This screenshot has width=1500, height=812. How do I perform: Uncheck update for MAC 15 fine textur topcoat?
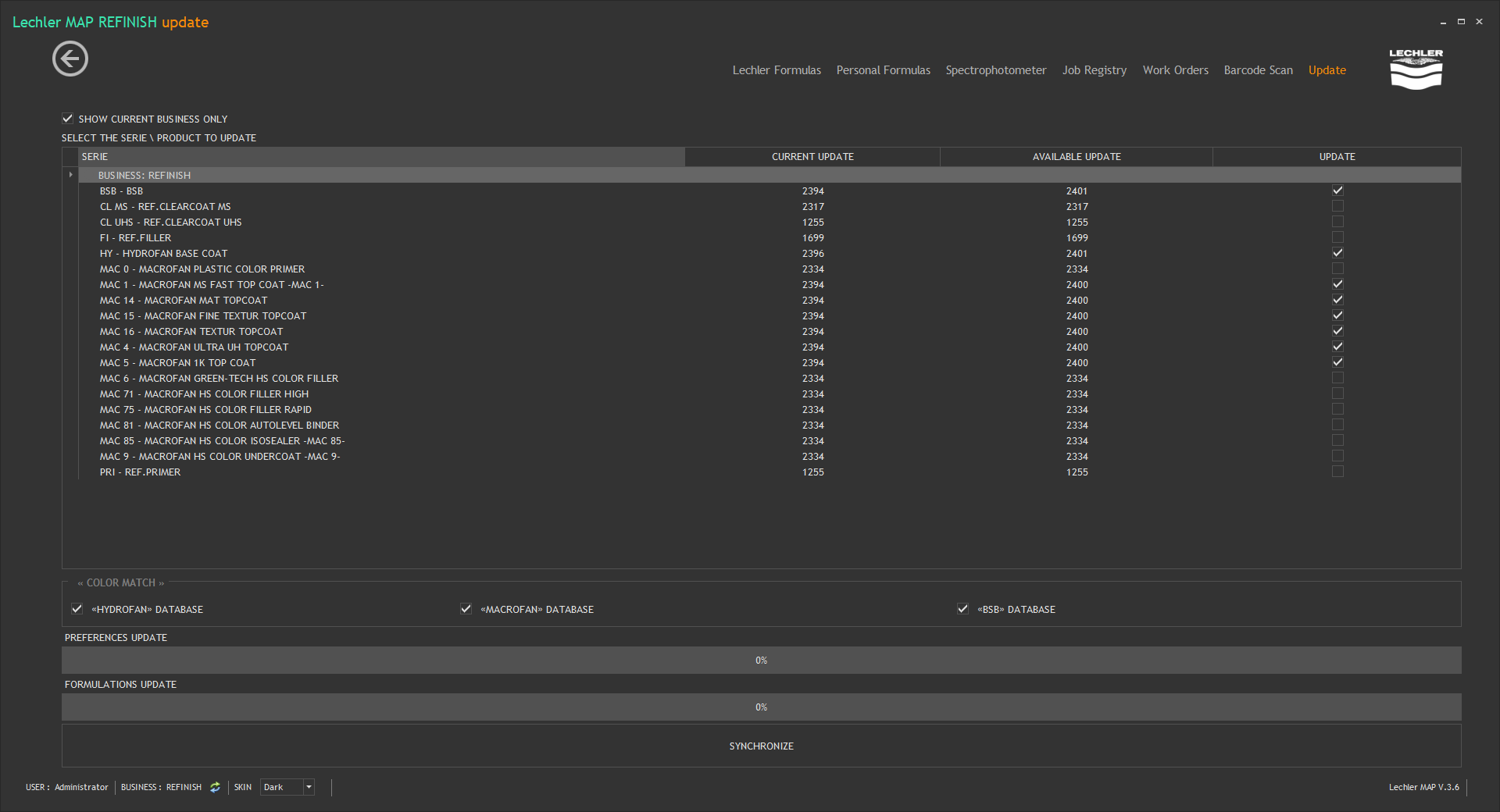[x=1337, y=315]
